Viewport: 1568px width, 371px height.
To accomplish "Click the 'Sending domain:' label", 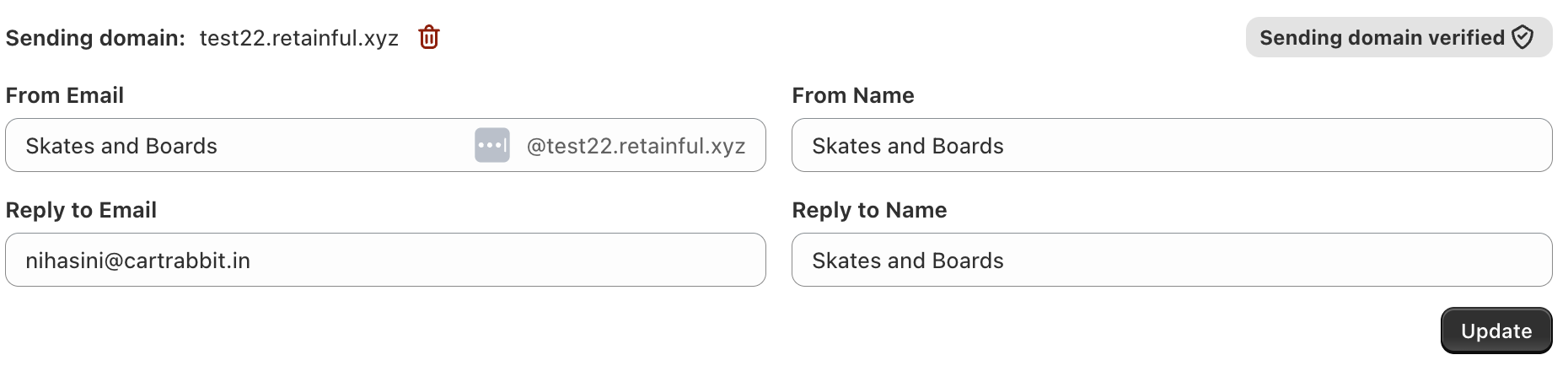I will [95, 38].
